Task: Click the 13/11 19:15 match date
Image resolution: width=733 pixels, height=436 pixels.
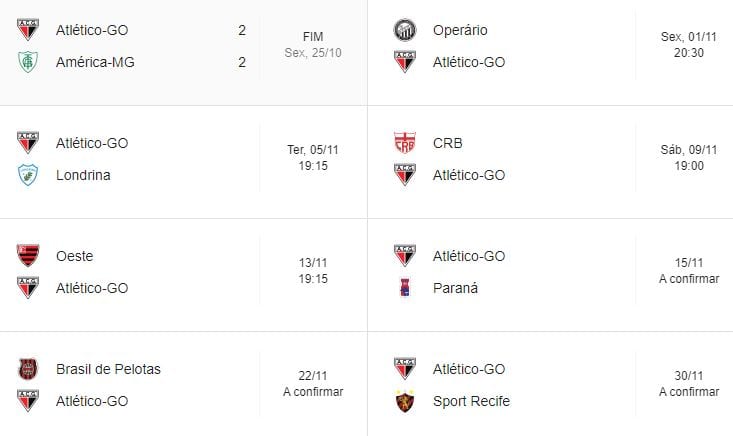Action: click(x=313, y=271)
